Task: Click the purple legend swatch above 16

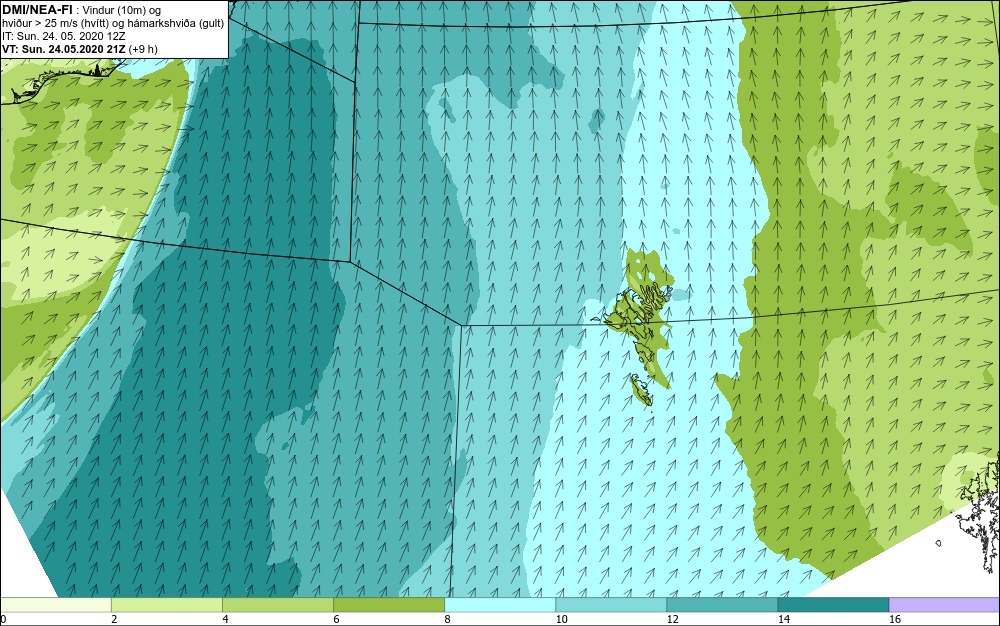Action: coord(945,605)
